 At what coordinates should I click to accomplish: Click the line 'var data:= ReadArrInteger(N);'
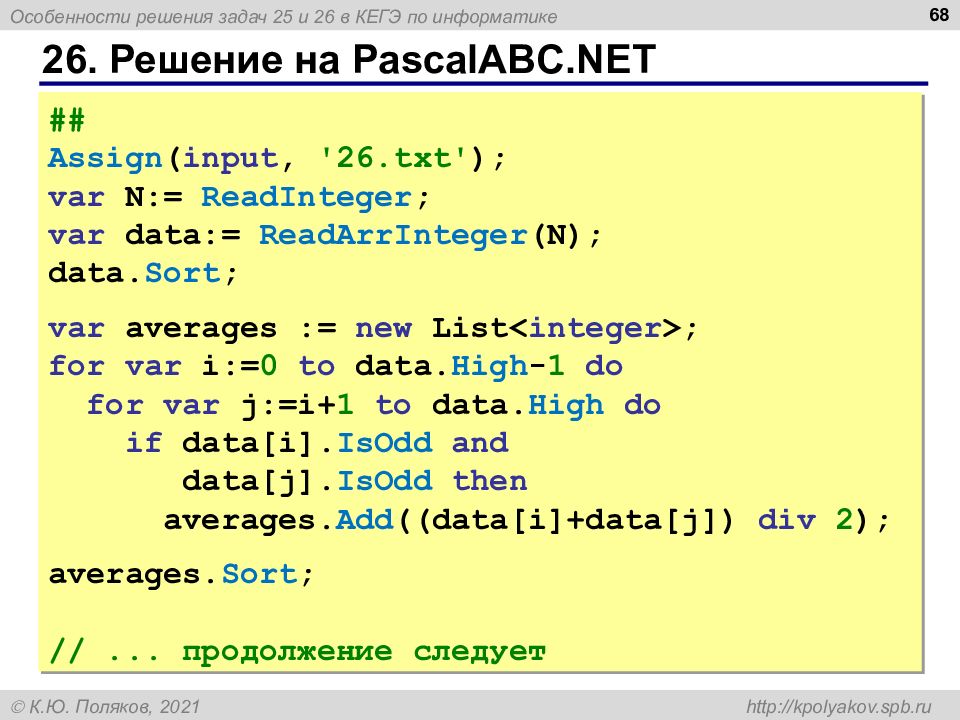(325, 236)
